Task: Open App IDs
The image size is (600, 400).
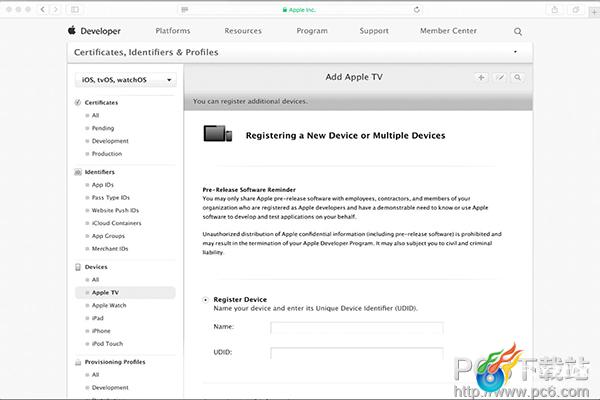Action: coord(103,184)
